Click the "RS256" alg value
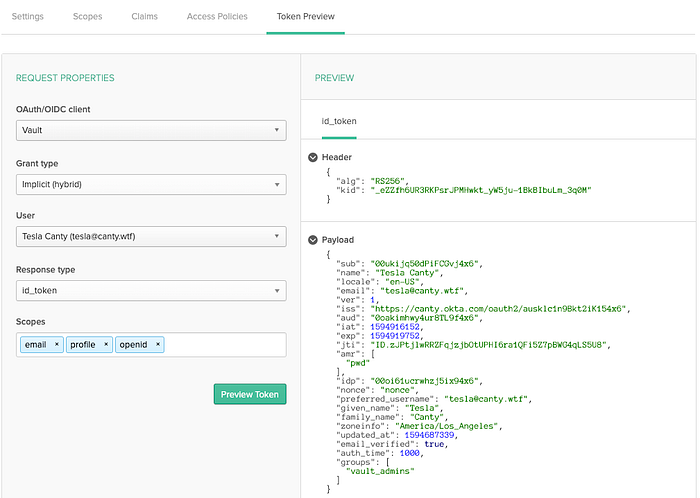Screen dimensions: 700x498 coord(387,181)
